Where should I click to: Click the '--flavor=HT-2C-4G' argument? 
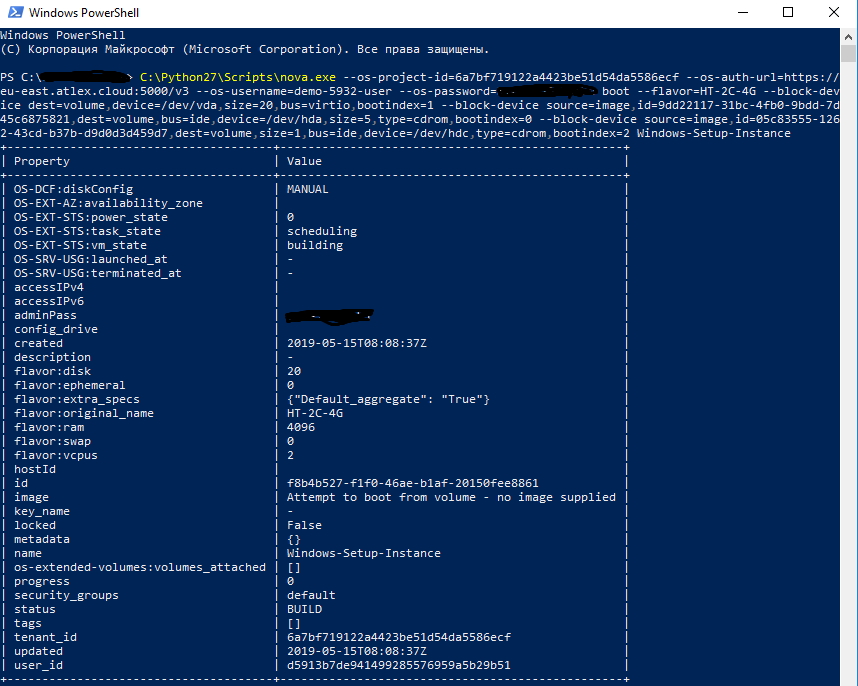(x=697, y=91)
